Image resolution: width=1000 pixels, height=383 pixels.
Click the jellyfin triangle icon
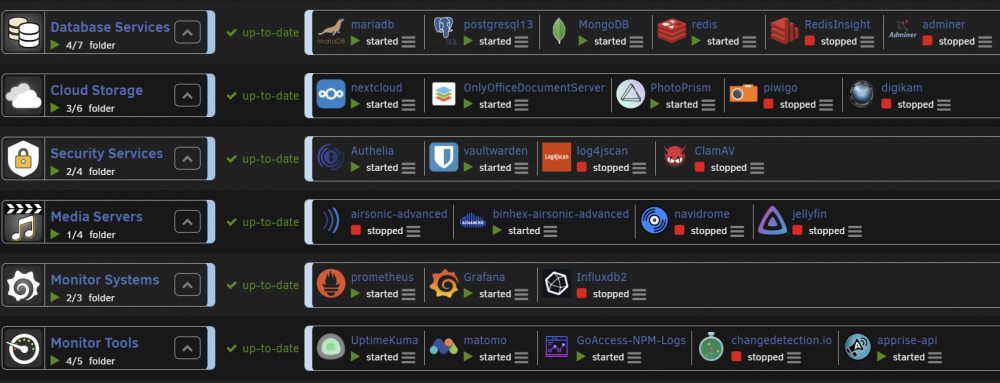[772, 220]
